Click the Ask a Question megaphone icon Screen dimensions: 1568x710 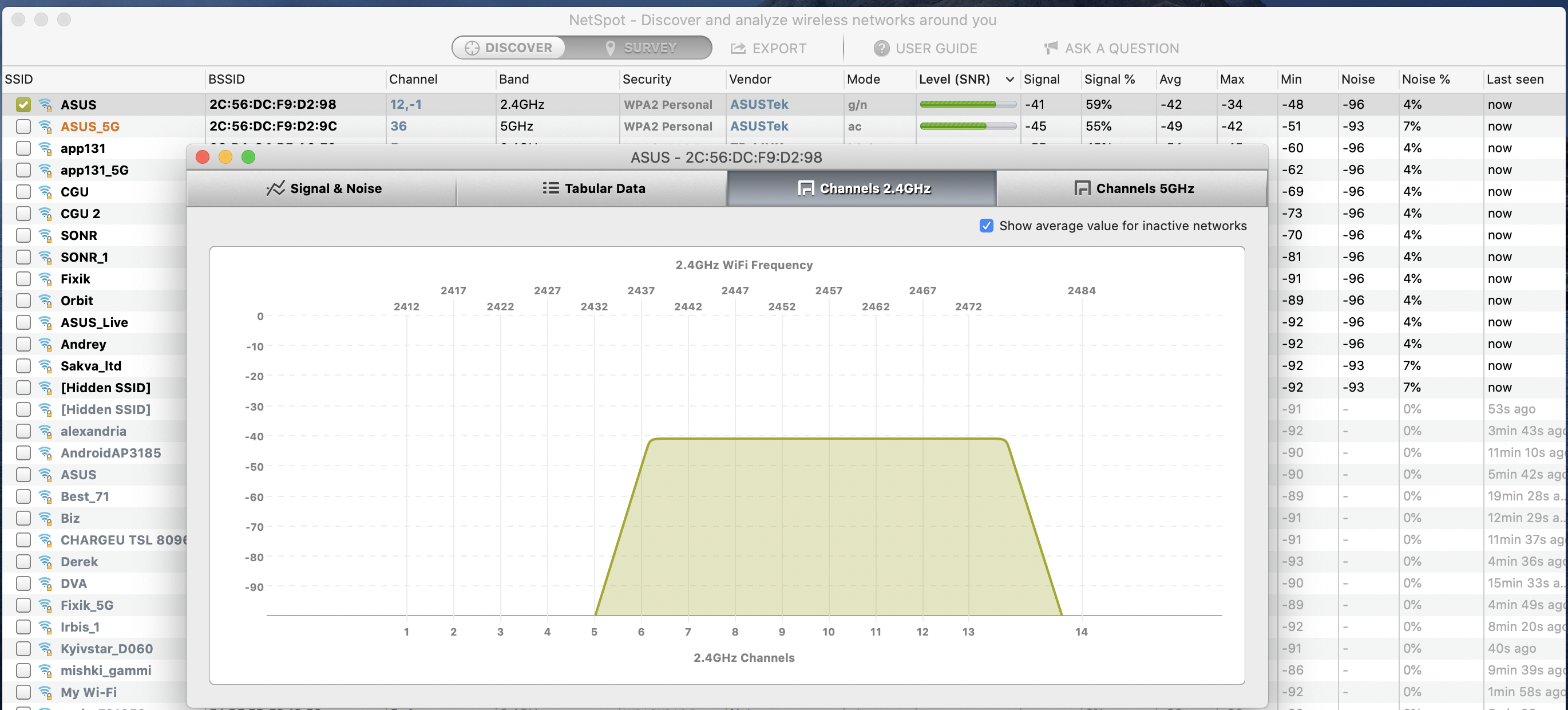[1051, 48]
